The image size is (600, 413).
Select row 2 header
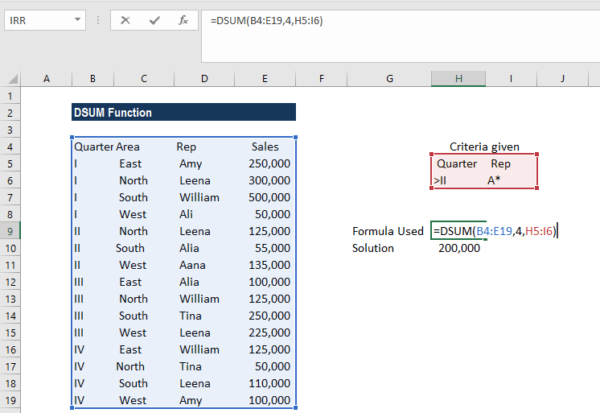10,113
